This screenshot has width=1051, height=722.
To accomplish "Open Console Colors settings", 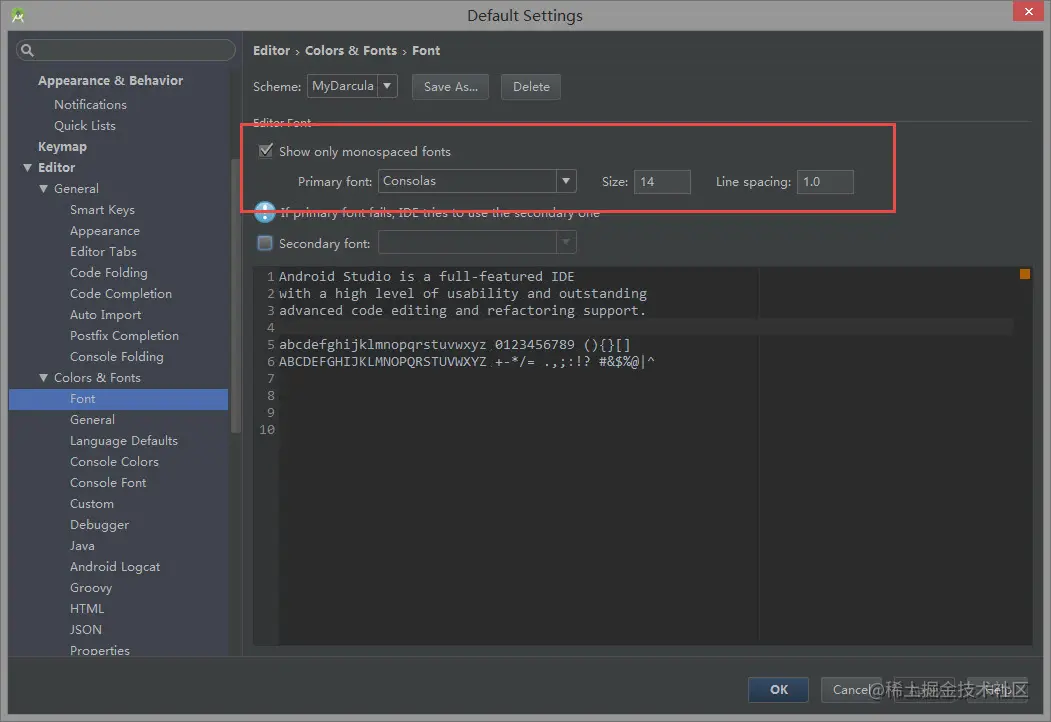I will tap(115, 462).
